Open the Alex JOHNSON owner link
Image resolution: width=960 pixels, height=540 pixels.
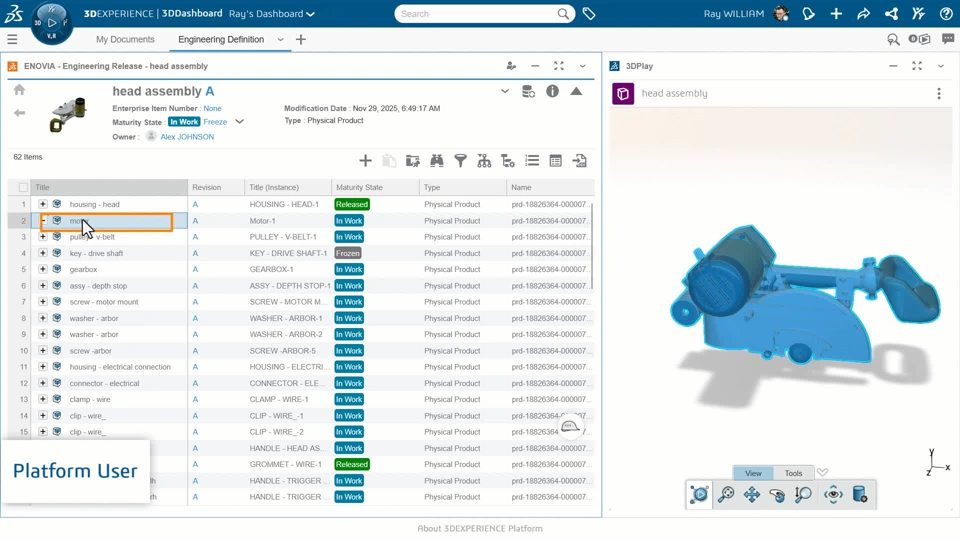tap(187, 137)
